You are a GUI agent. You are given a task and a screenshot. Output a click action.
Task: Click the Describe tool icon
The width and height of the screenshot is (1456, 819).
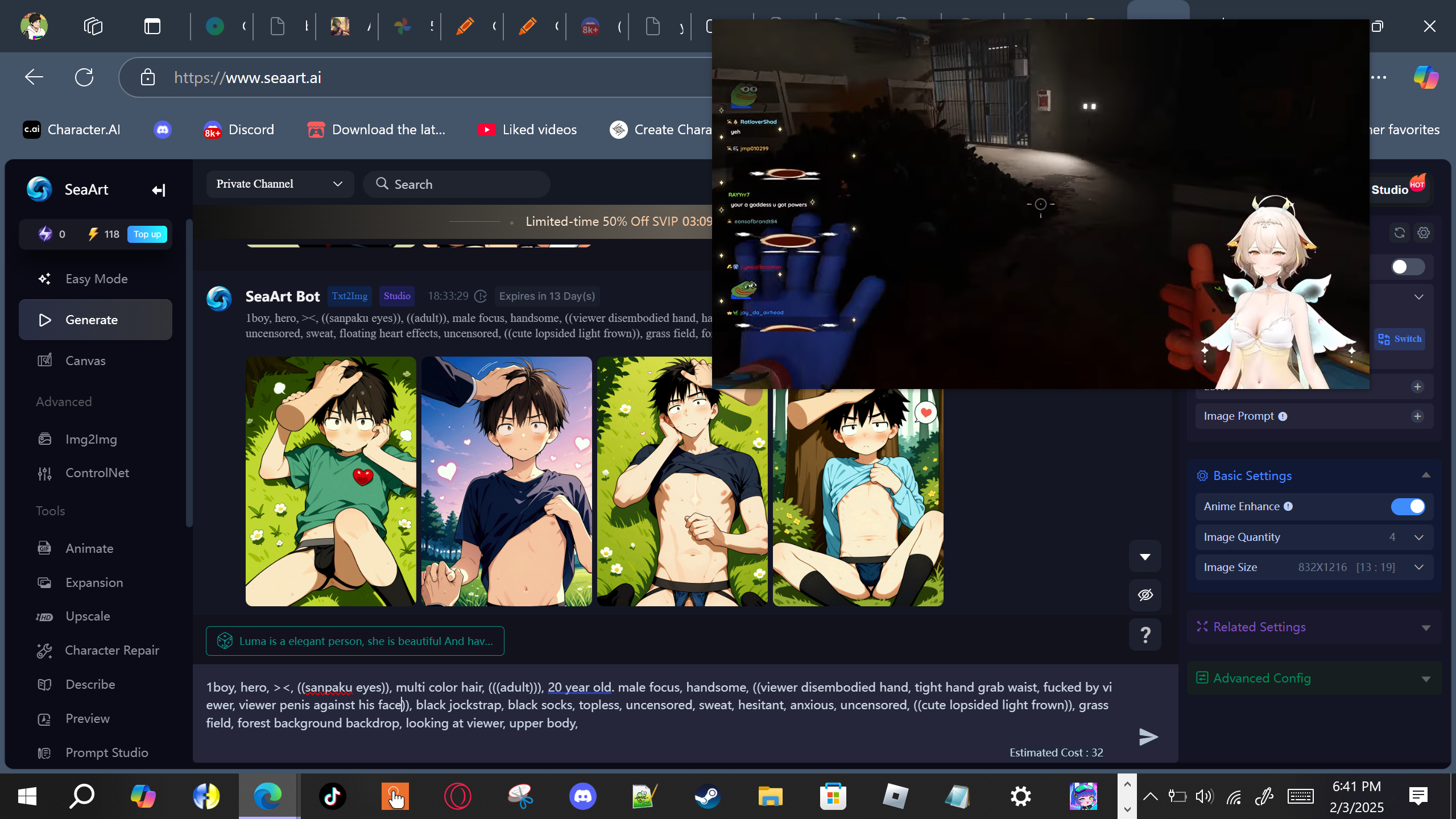[44, 685]
